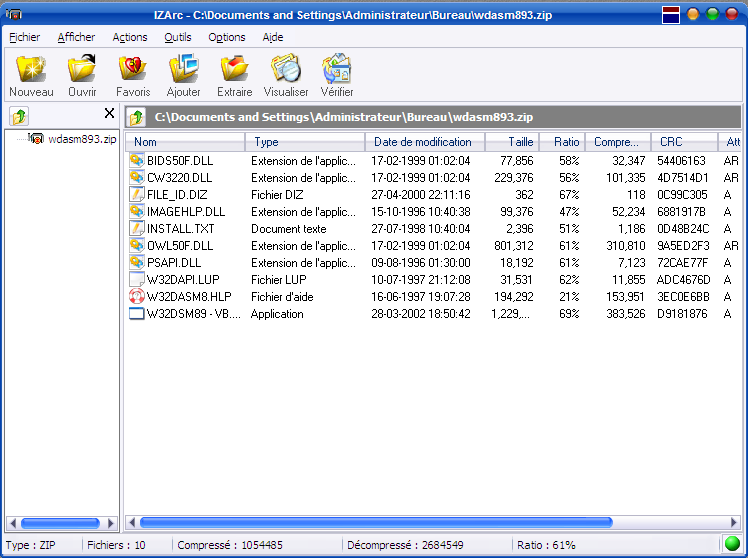
Task: Sort files by the CRC column header
Action: coord(685,142)
